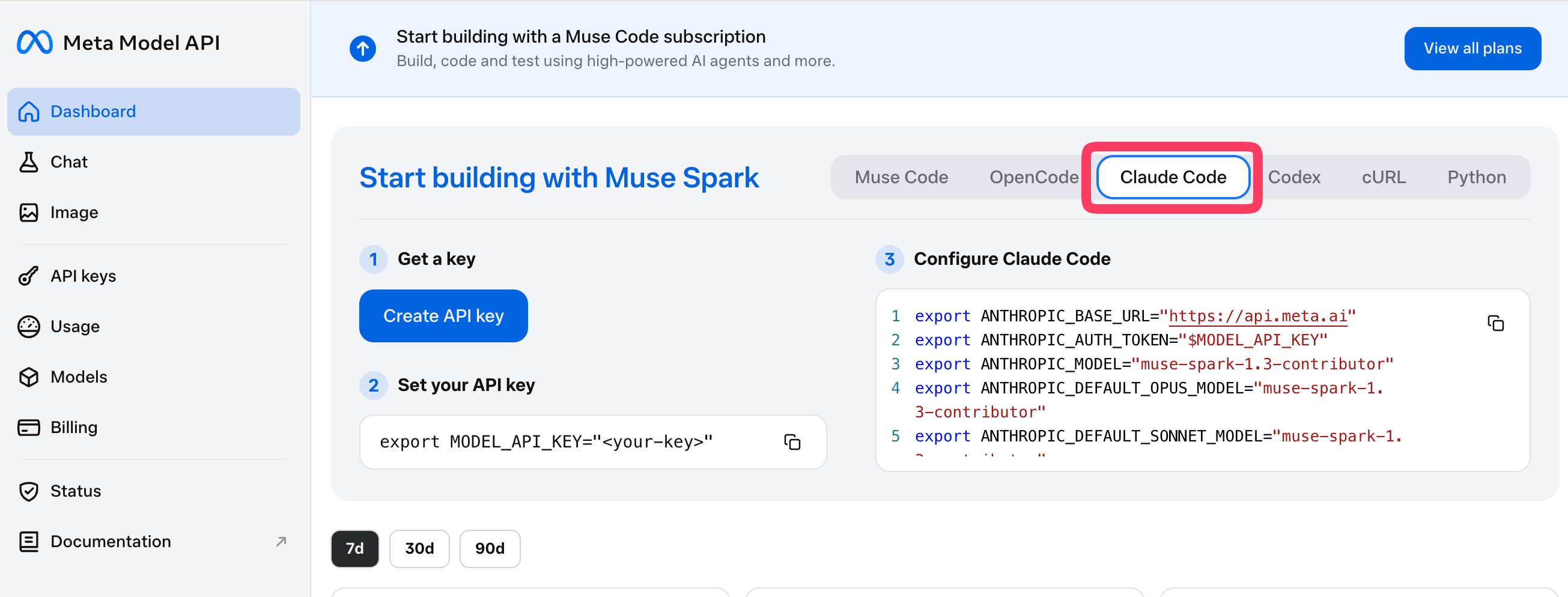Viewport: 1568px width, 597px height.
Task: Click the Models cube icon
Action: (x=29, y=377)
